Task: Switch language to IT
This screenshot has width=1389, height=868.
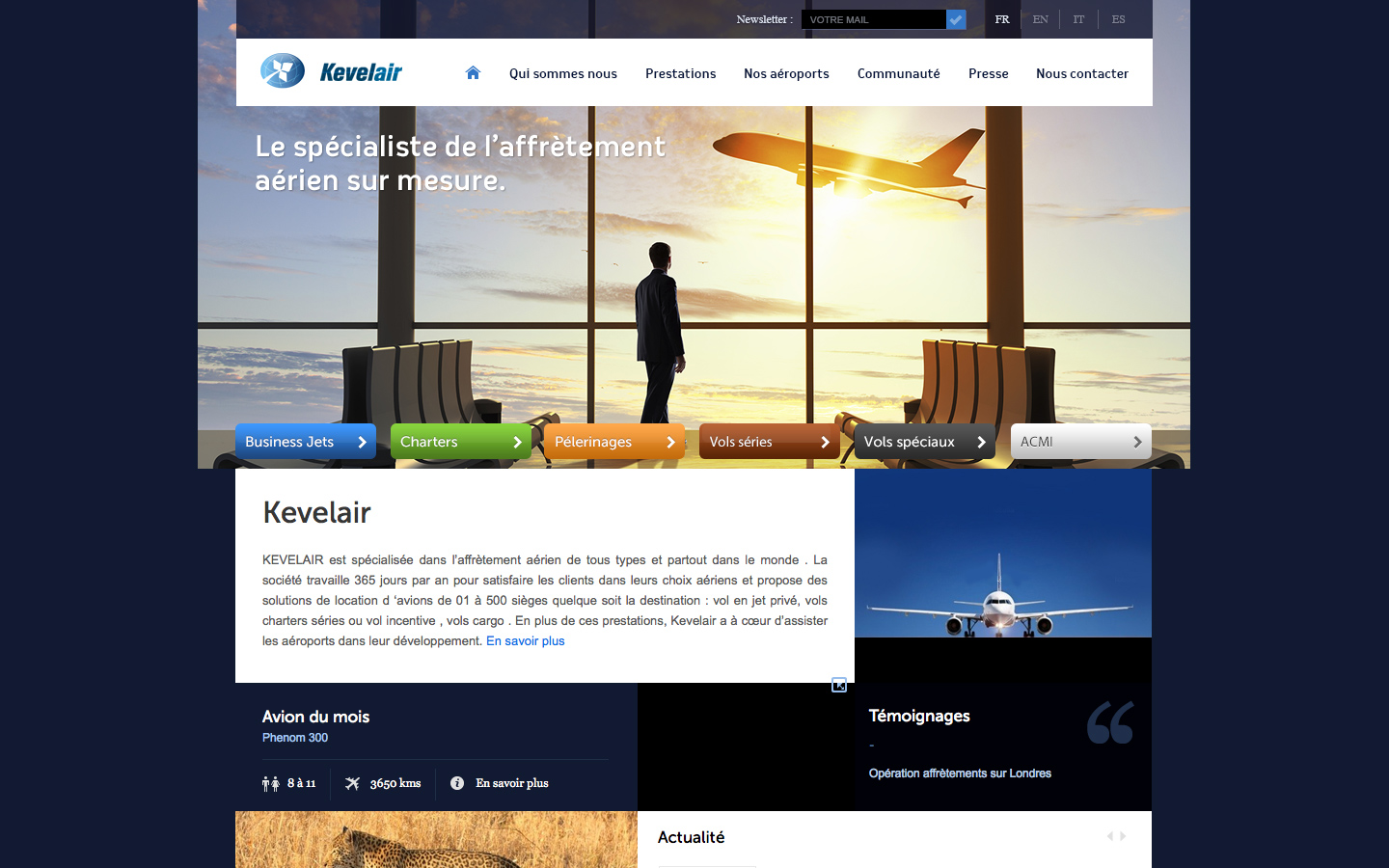Action: (x=1078, y=19)
